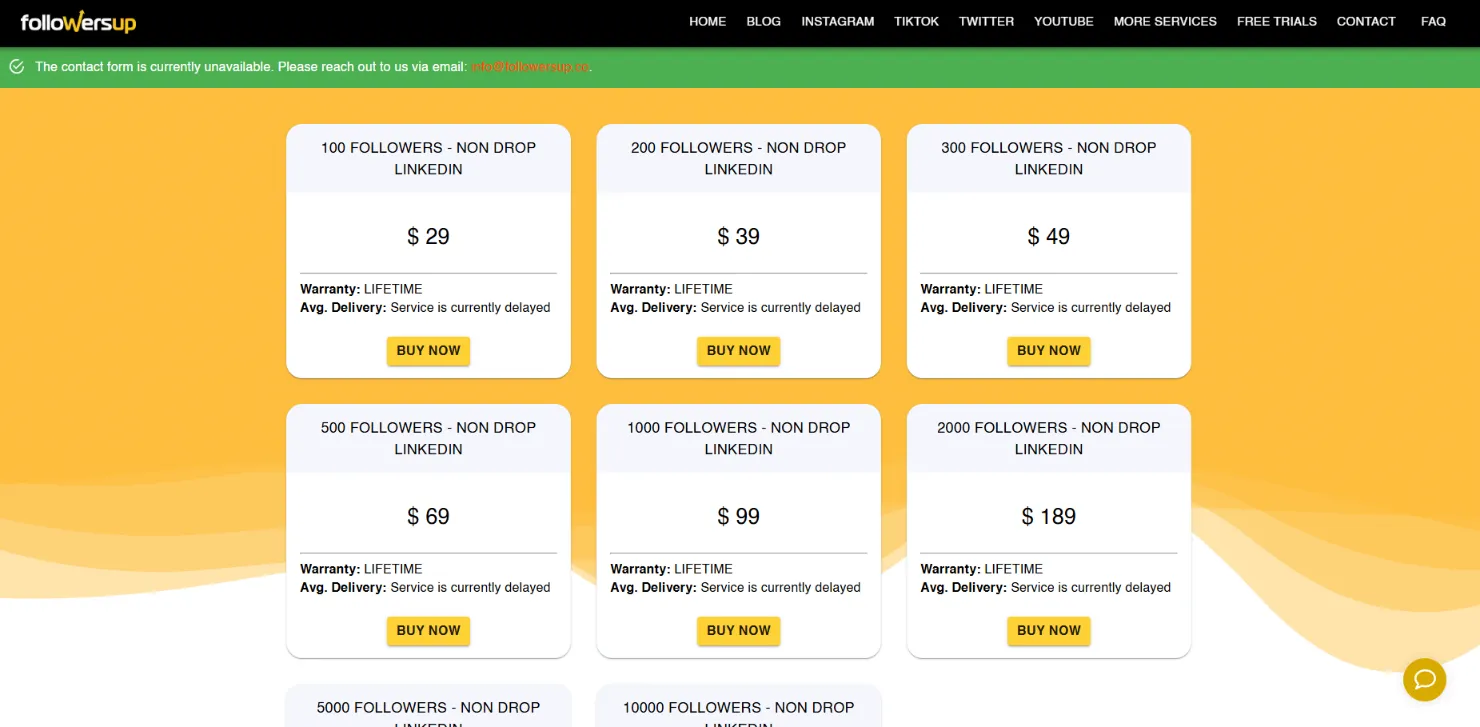Buy 100 LinkedIn followers for $29
This screenshot has width=1480, height=727.
428,351
